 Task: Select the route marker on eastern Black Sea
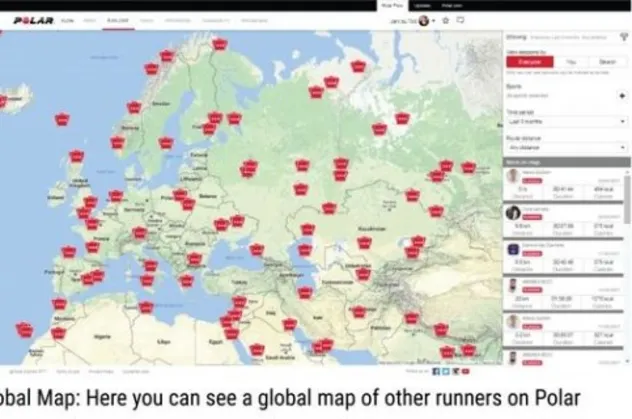257,250
